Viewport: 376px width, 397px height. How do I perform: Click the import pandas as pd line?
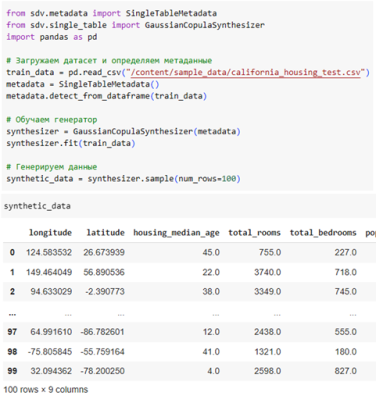[x=52, y=37]
